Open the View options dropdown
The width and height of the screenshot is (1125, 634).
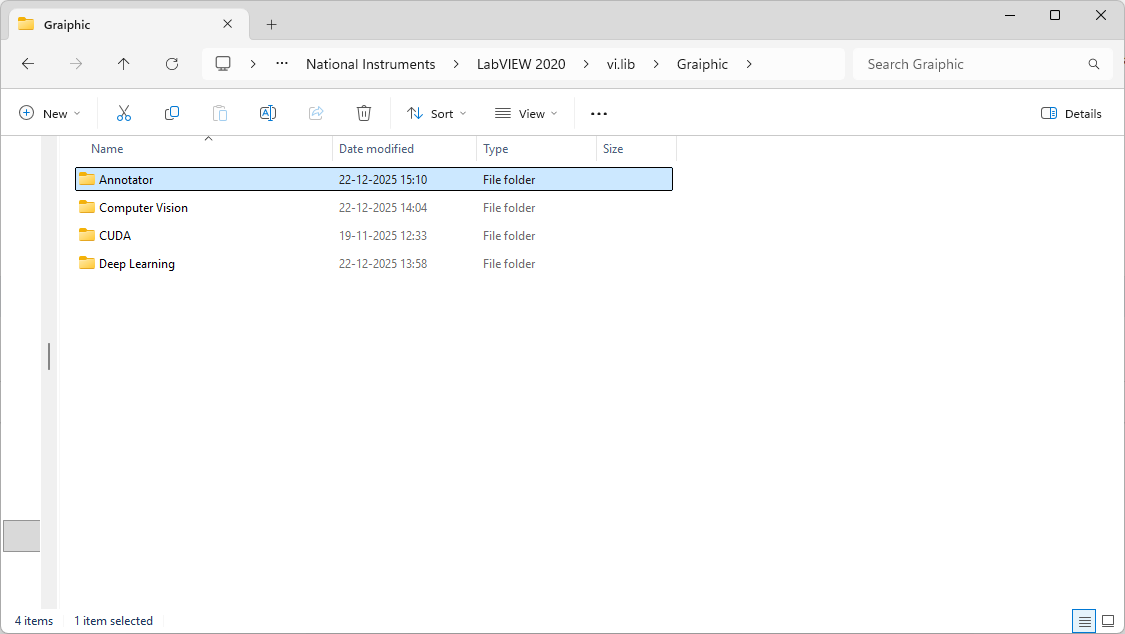(x=525, y=112)
